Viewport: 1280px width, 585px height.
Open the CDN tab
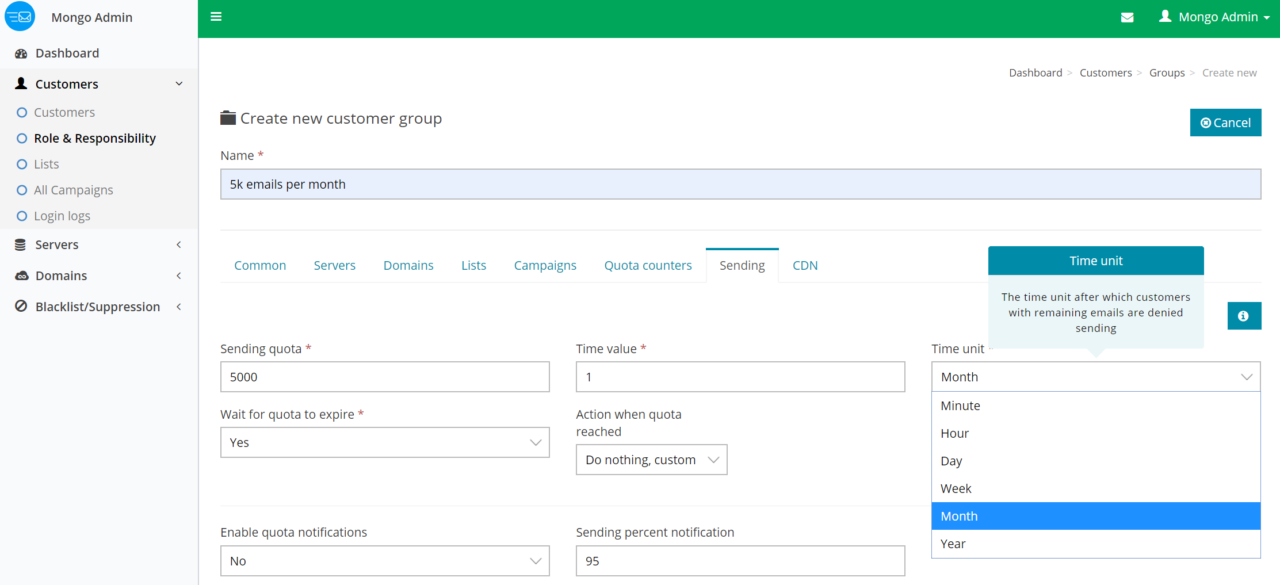pos(804,264)
